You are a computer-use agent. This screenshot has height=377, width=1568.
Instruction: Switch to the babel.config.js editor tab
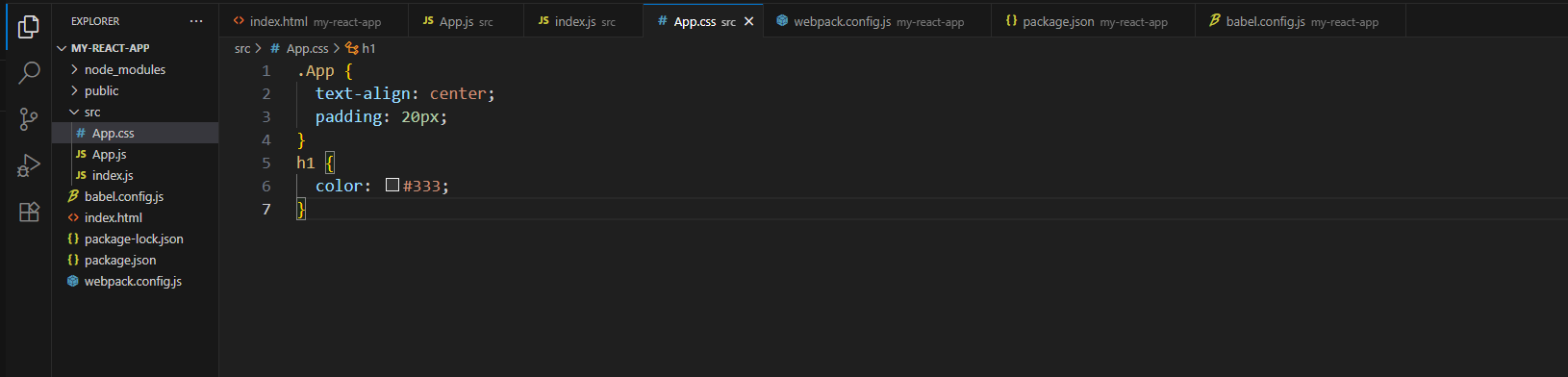(1301, 21)
